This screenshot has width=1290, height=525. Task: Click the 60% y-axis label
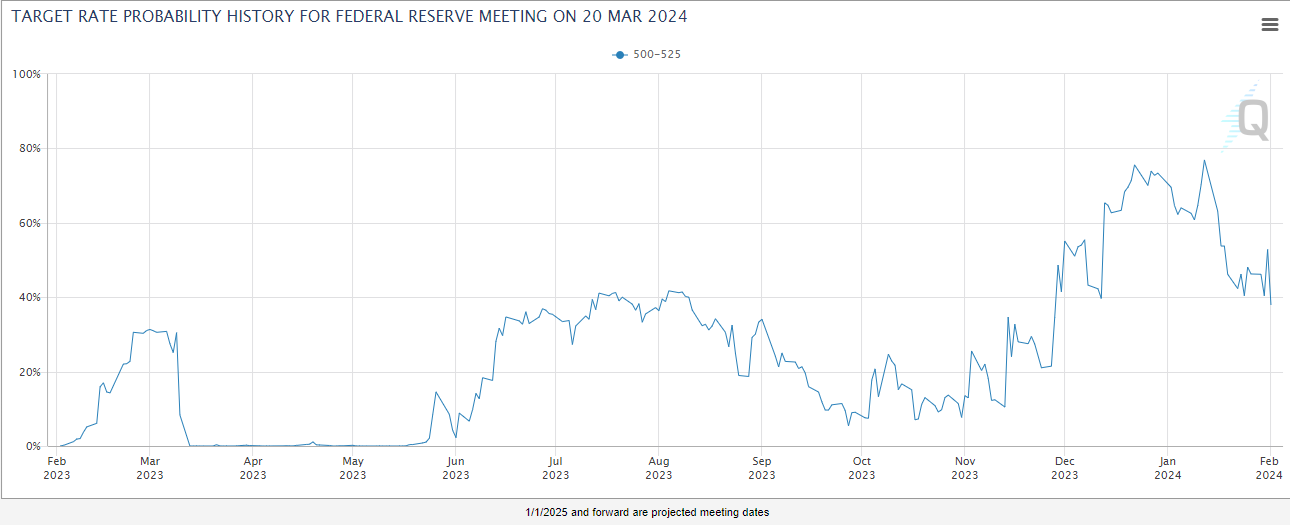click(28, 223)
